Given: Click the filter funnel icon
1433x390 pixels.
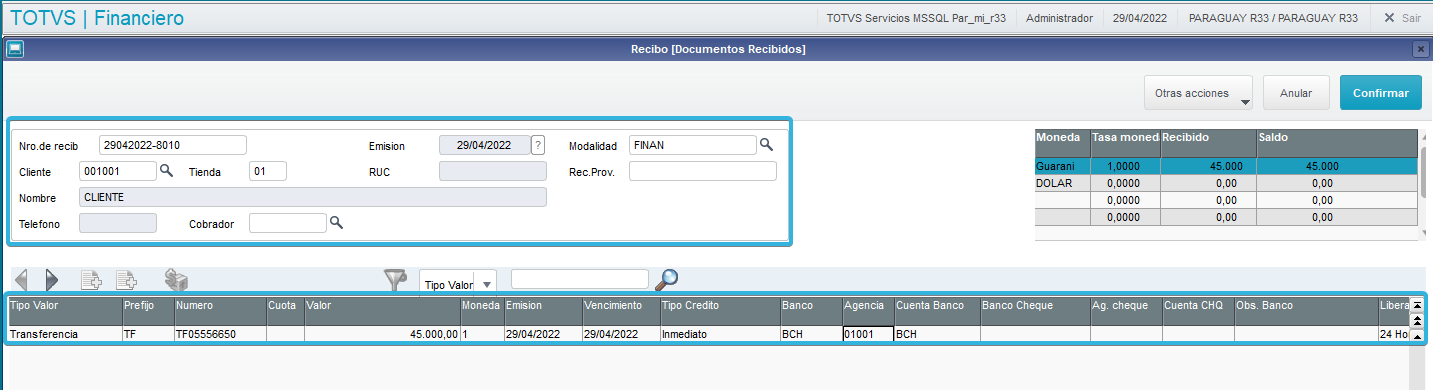Looking at the screenshot, I should click(x=396, y=281).
